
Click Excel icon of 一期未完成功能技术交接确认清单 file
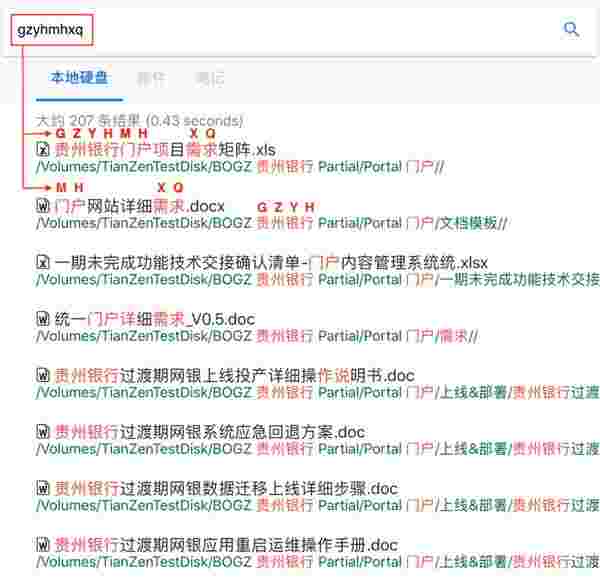point(43,262)
